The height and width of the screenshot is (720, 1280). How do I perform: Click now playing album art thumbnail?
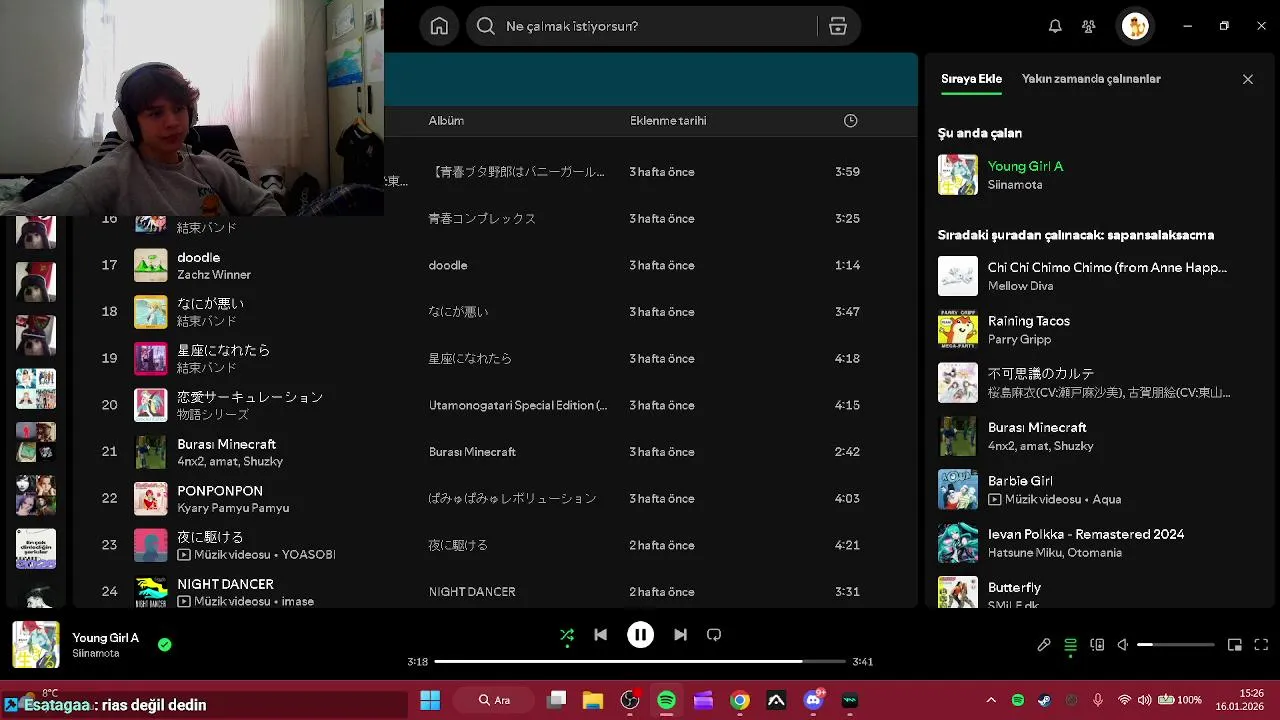click(35, 645)
